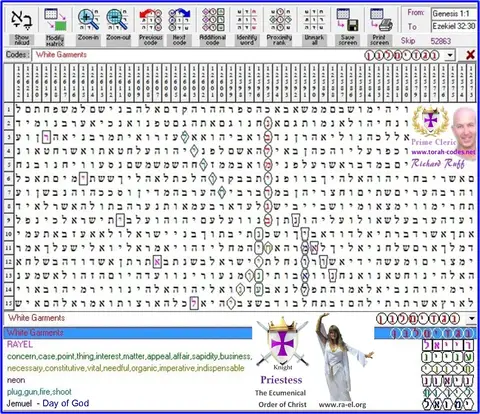Click row number 5 of the matrix

[9, 165]
